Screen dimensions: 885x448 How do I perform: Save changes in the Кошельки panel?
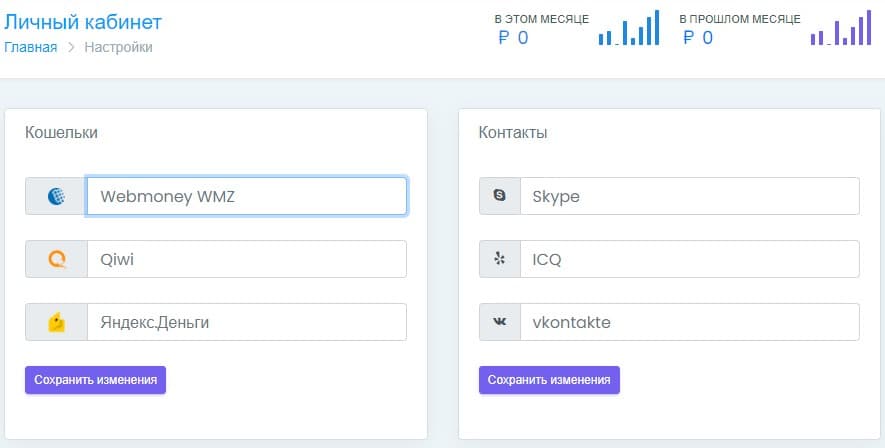(x=95, y=380)
